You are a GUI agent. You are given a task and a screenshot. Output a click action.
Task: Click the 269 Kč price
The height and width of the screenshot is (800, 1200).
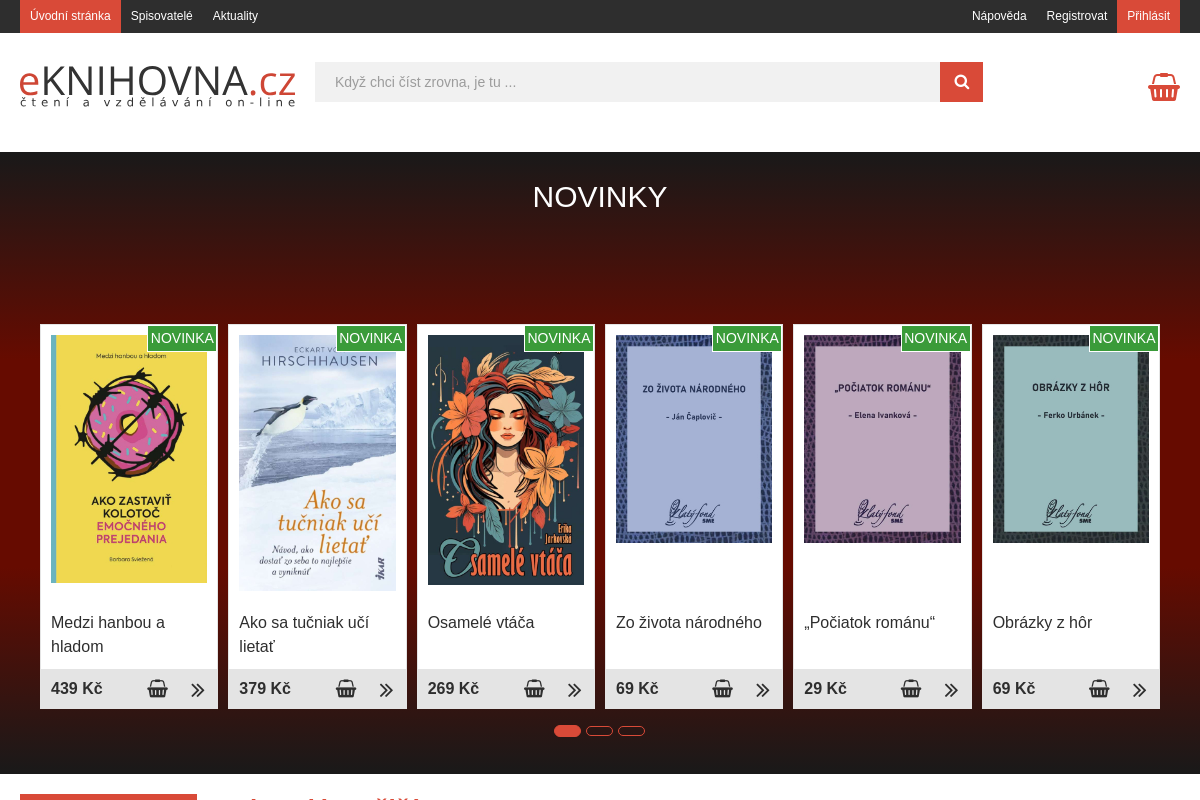[453, 688]
